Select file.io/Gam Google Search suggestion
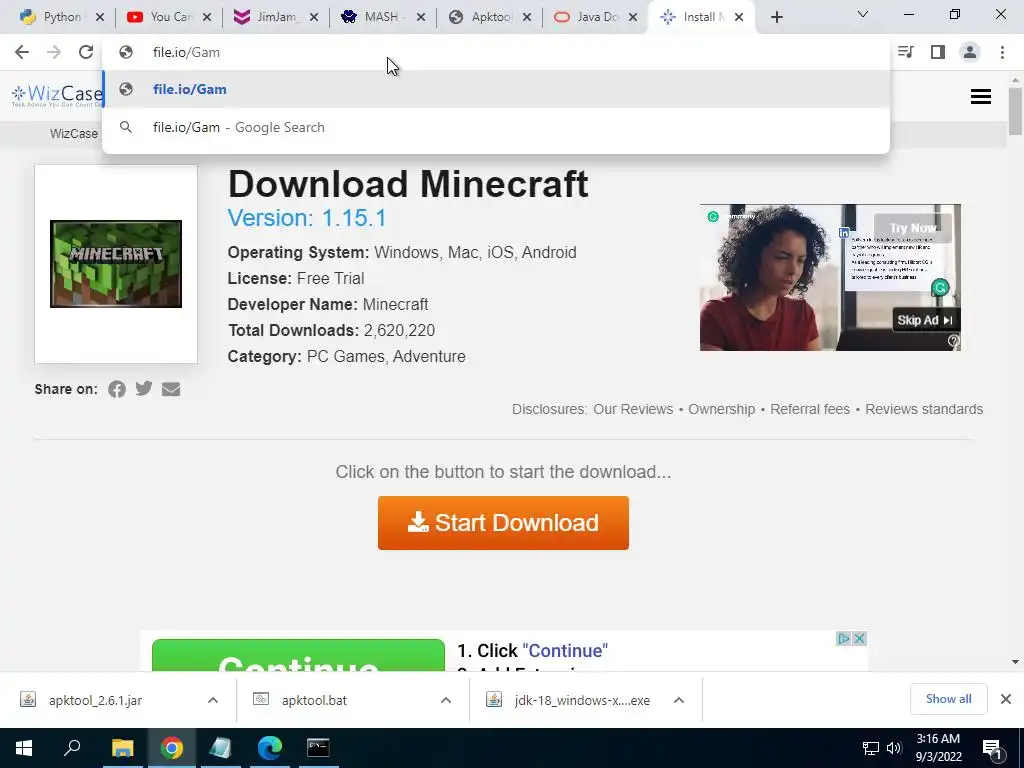Screen dimensions: 1024x768 [496, 127]
